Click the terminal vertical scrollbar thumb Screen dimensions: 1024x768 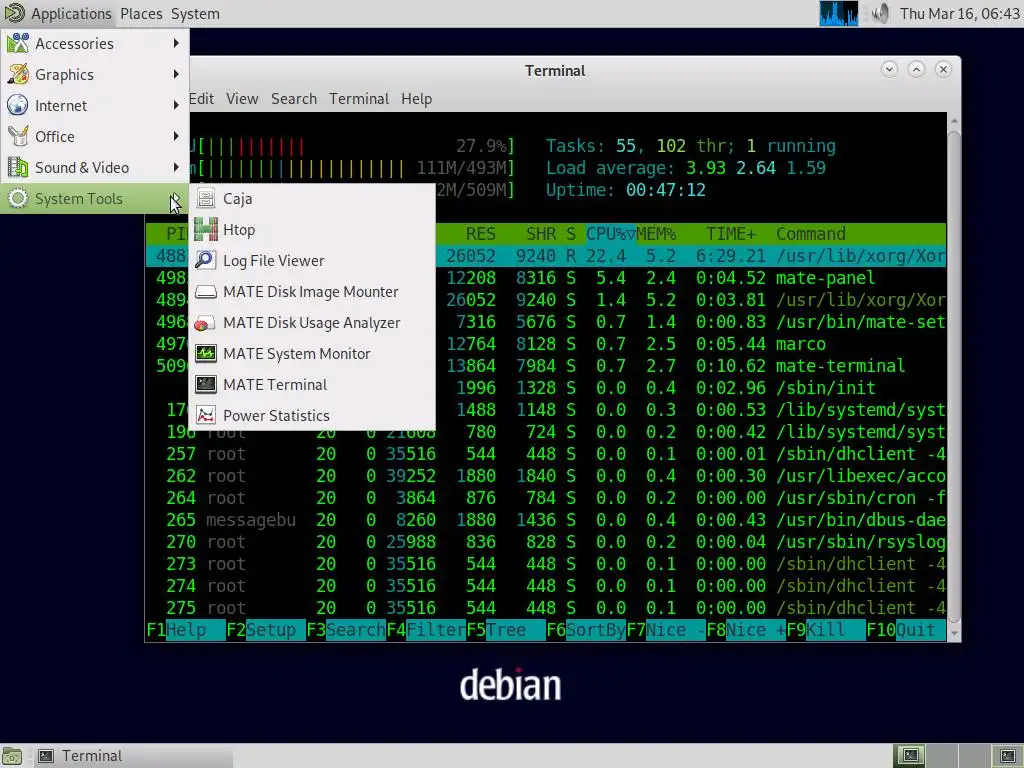click(953, 375)
